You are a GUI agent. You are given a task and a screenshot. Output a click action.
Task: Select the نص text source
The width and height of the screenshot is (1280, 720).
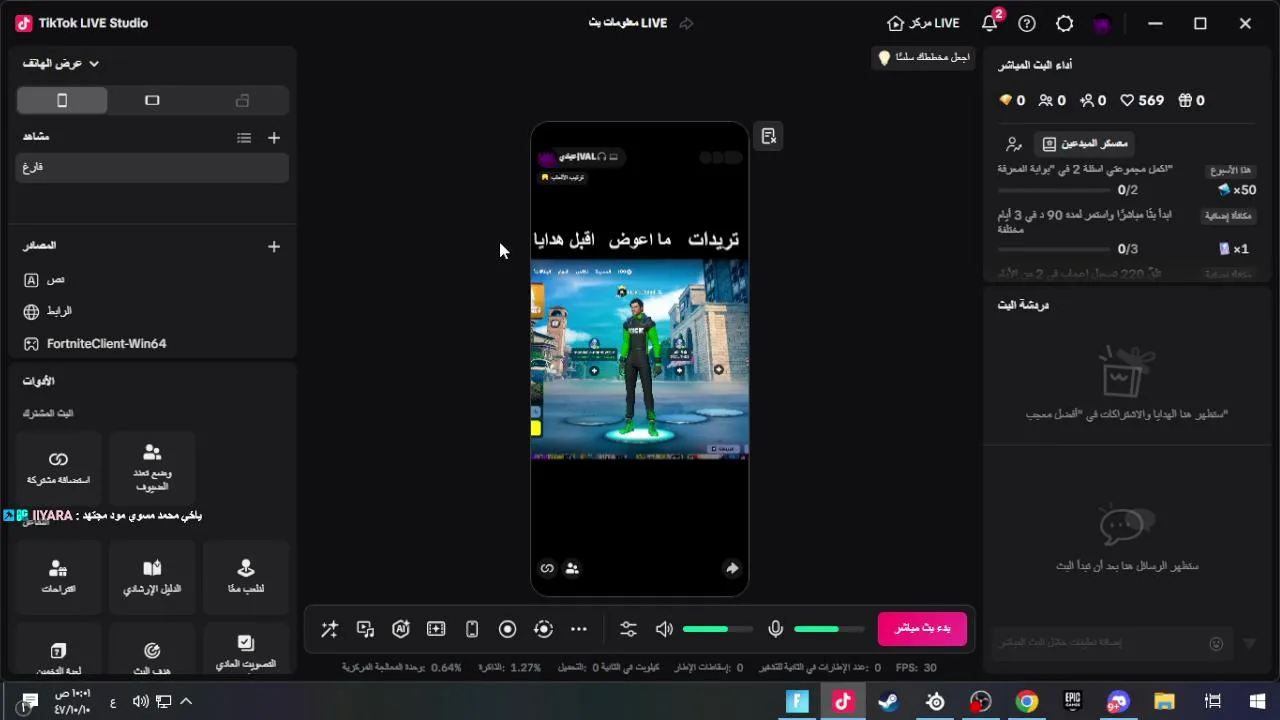(153, 280)
